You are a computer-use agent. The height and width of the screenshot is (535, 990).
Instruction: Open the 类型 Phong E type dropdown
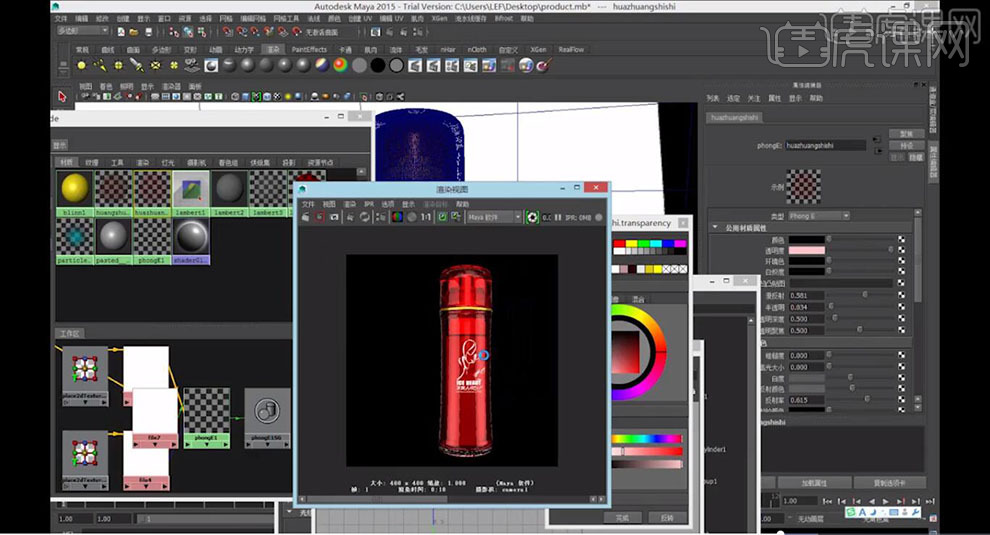[819, 216]
